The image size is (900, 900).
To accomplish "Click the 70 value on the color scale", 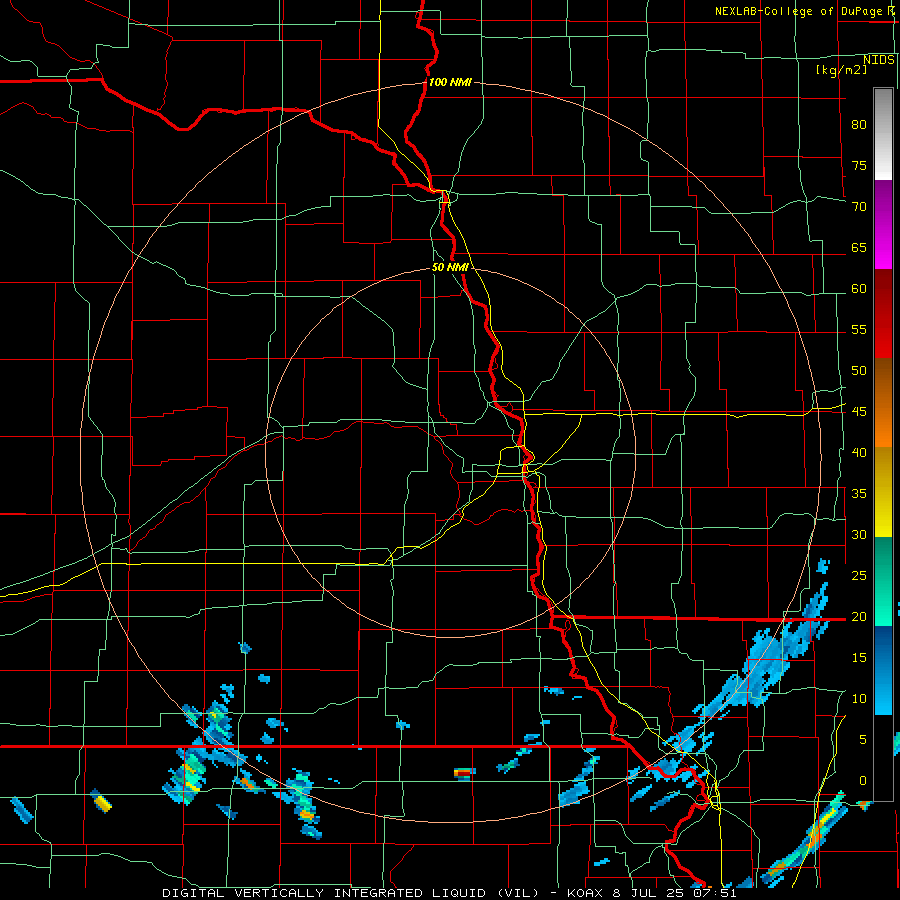I will click(x=859, y=207).
